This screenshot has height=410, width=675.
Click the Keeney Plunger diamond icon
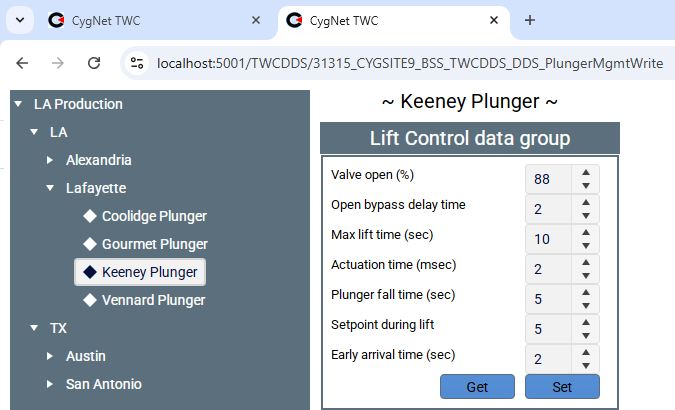(90, 272)
